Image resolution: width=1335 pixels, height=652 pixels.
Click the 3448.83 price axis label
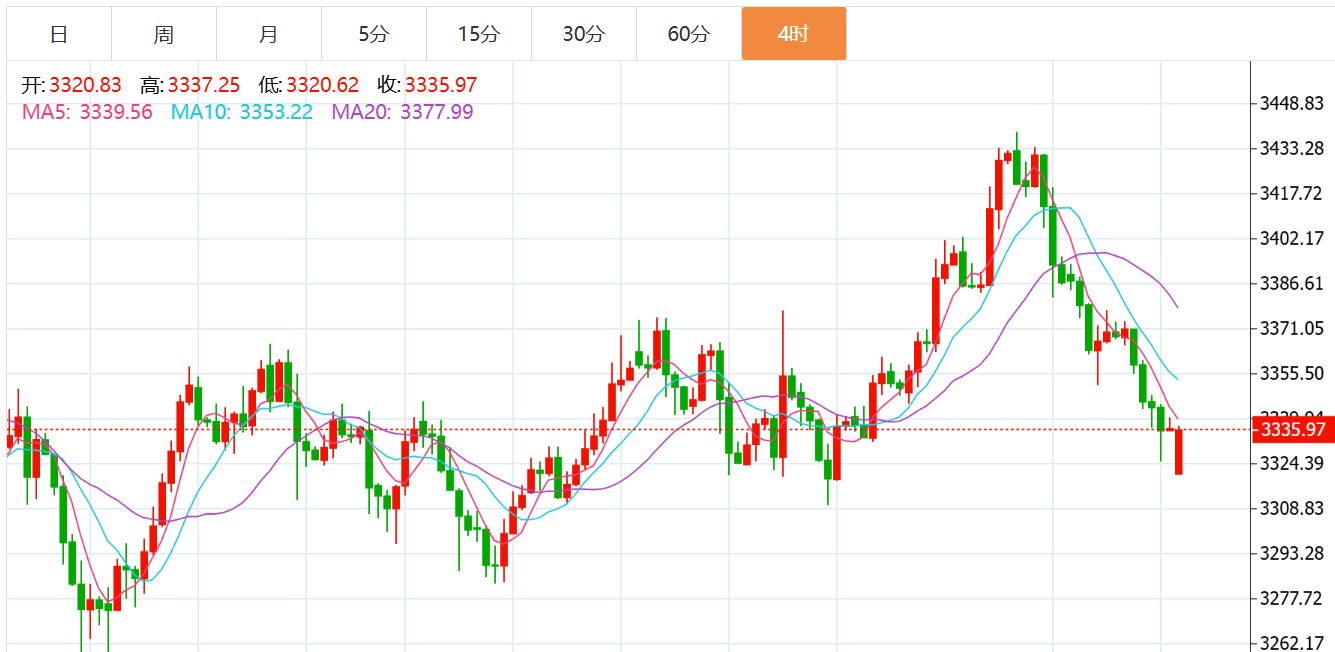[1291, 104]
